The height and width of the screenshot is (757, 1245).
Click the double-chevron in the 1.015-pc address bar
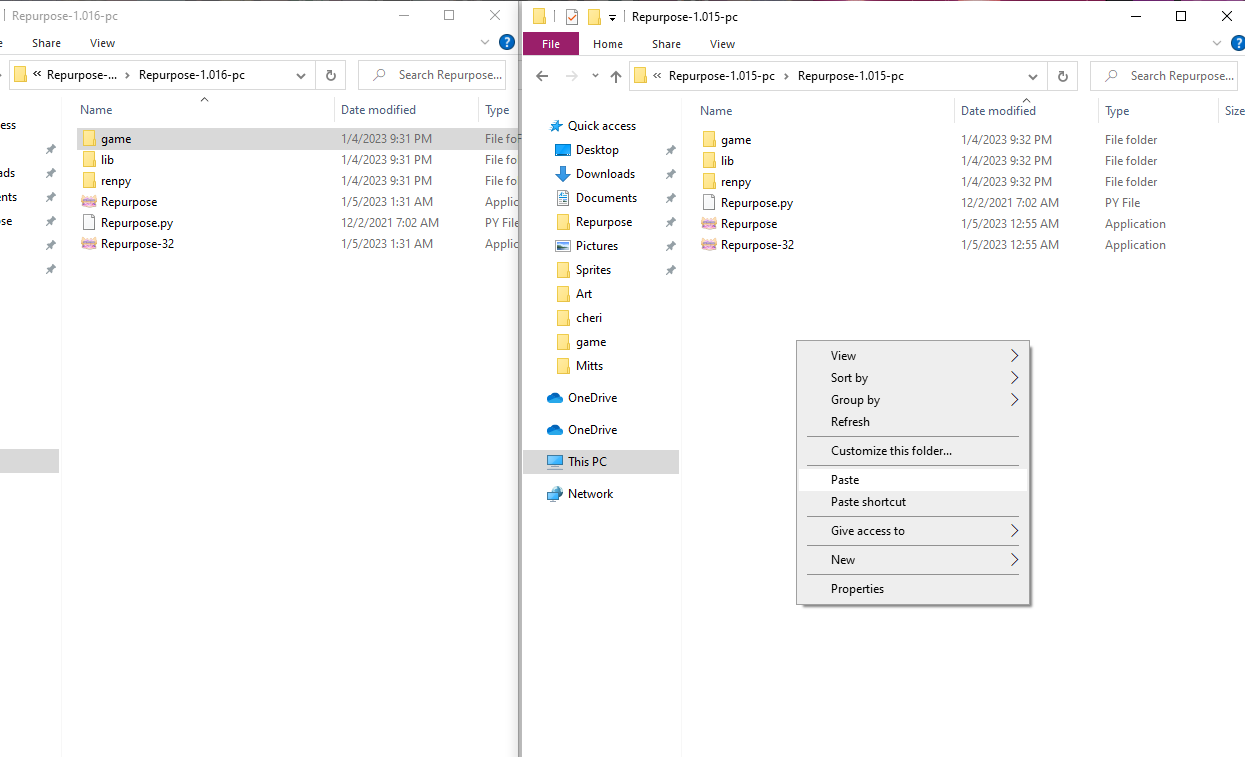pyautogui.click(x=656, y=76)
